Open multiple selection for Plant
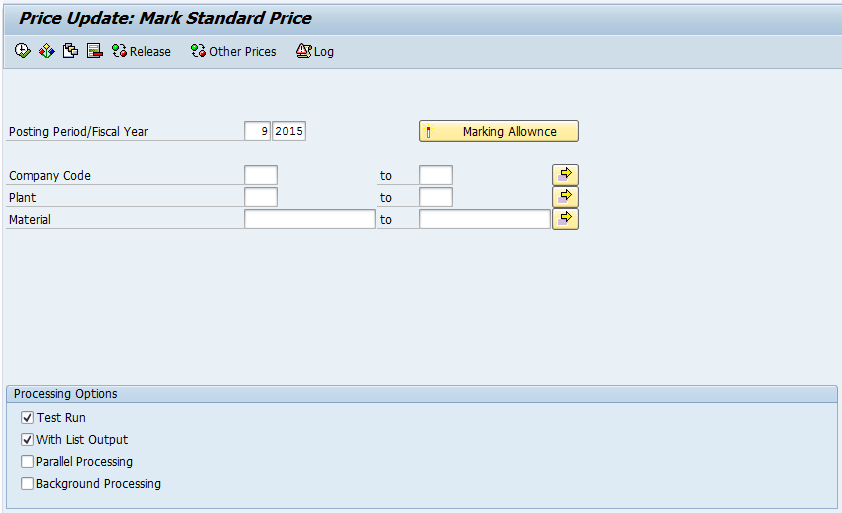842x513 pixels. click(x=565, y=197)
